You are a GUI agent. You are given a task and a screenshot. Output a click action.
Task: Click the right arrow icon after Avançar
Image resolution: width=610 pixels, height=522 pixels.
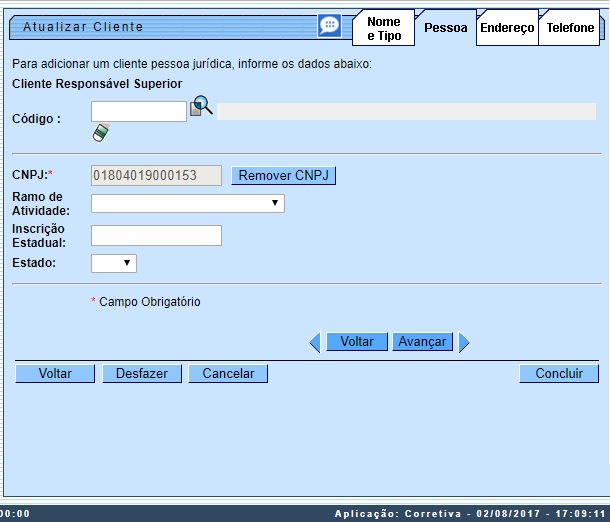pos(463,342)
